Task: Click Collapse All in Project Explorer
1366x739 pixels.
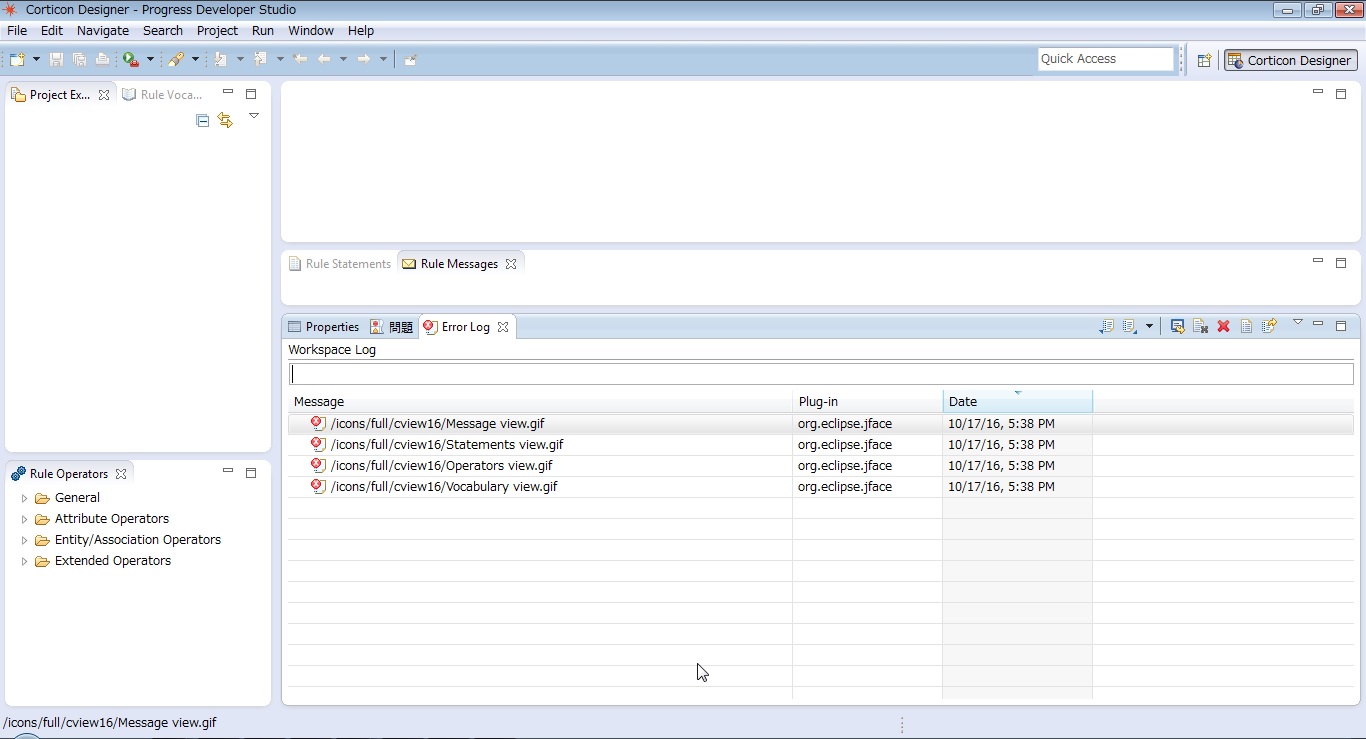Action: click(203, 120)
